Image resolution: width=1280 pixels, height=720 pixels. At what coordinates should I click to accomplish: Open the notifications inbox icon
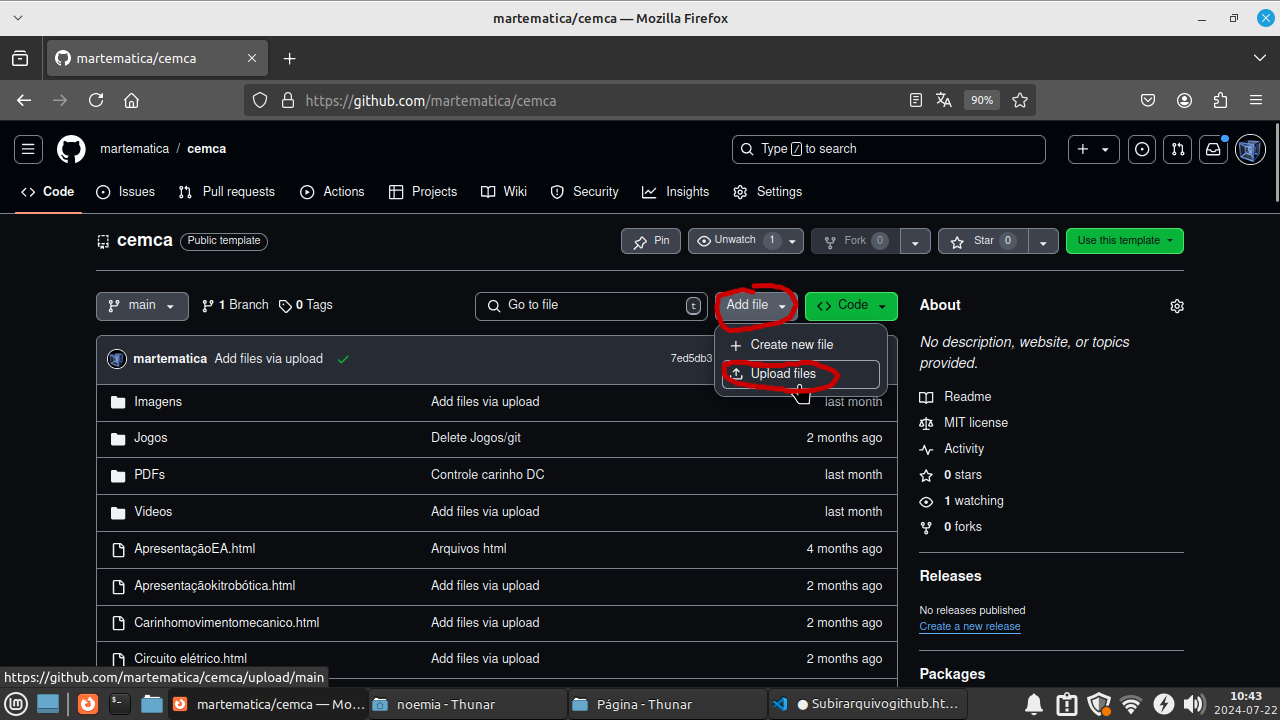click(x=1213, y=150)
